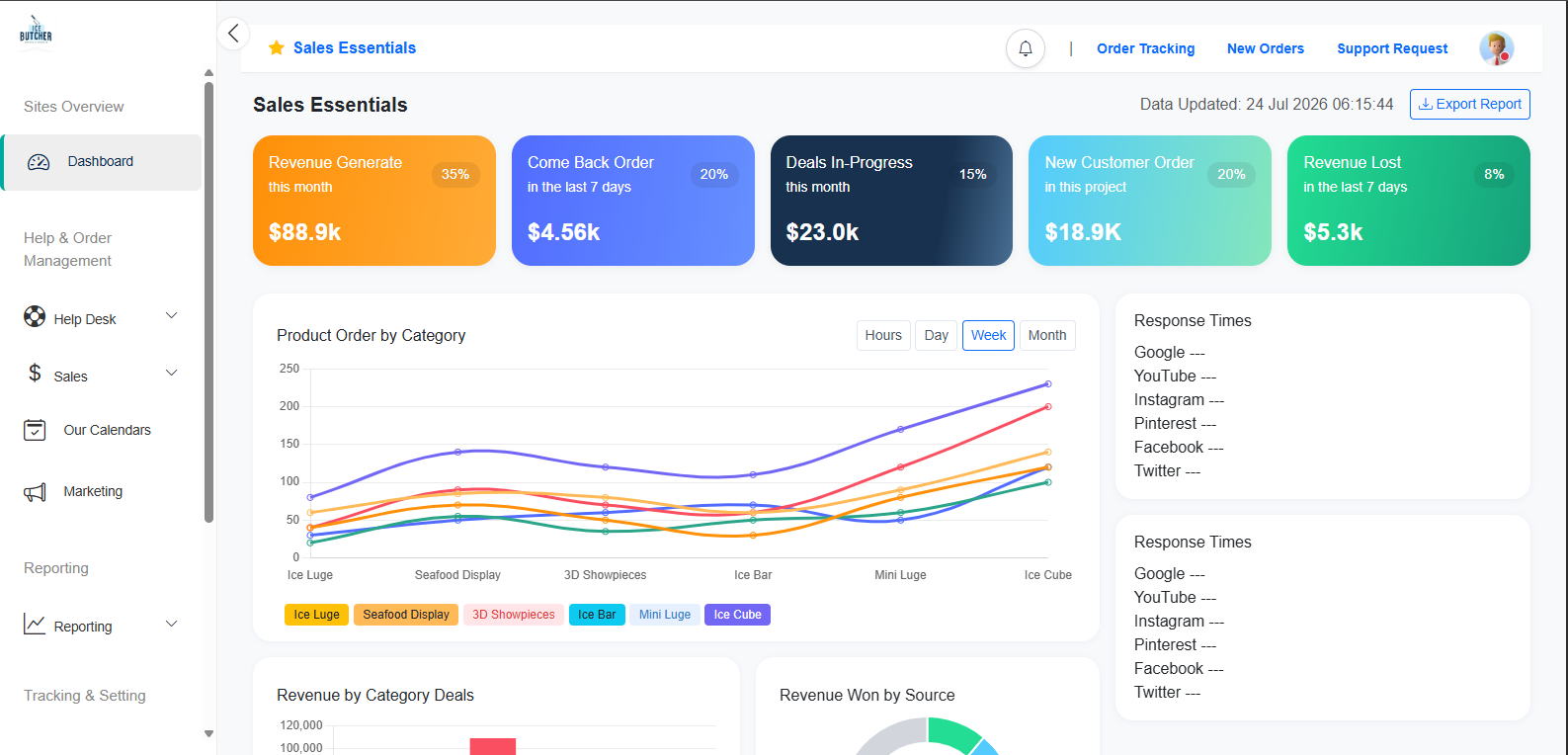Click the 35% badge on Revenue Generate
Screen dimensions: 1568x755
click(455, 174)
